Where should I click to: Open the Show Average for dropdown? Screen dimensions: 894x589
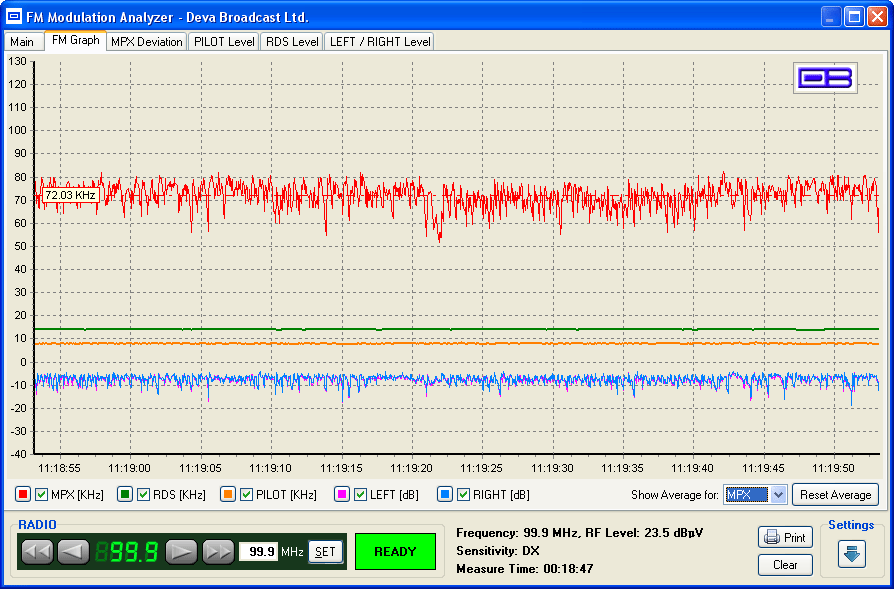click(756, 494)
